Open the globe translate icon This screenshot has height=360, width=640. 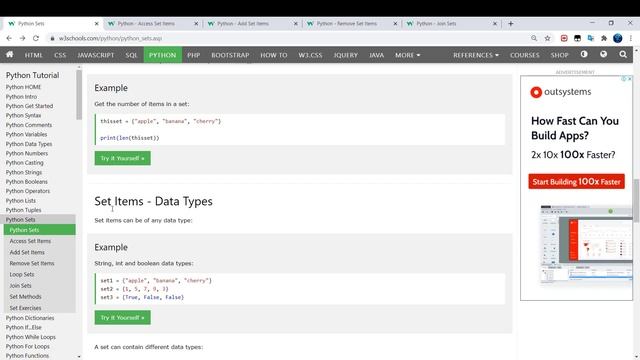tap(603, 54)
